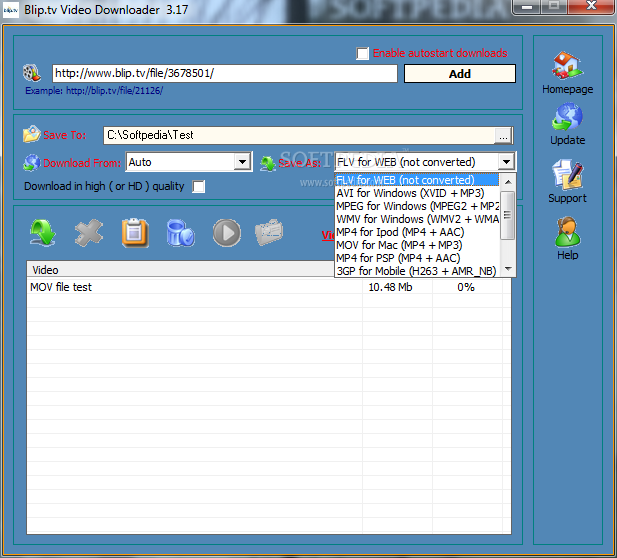This screenshot has height=558, width=617.
Task: Click the Update globe icon
Action: (x=567, y=116)
